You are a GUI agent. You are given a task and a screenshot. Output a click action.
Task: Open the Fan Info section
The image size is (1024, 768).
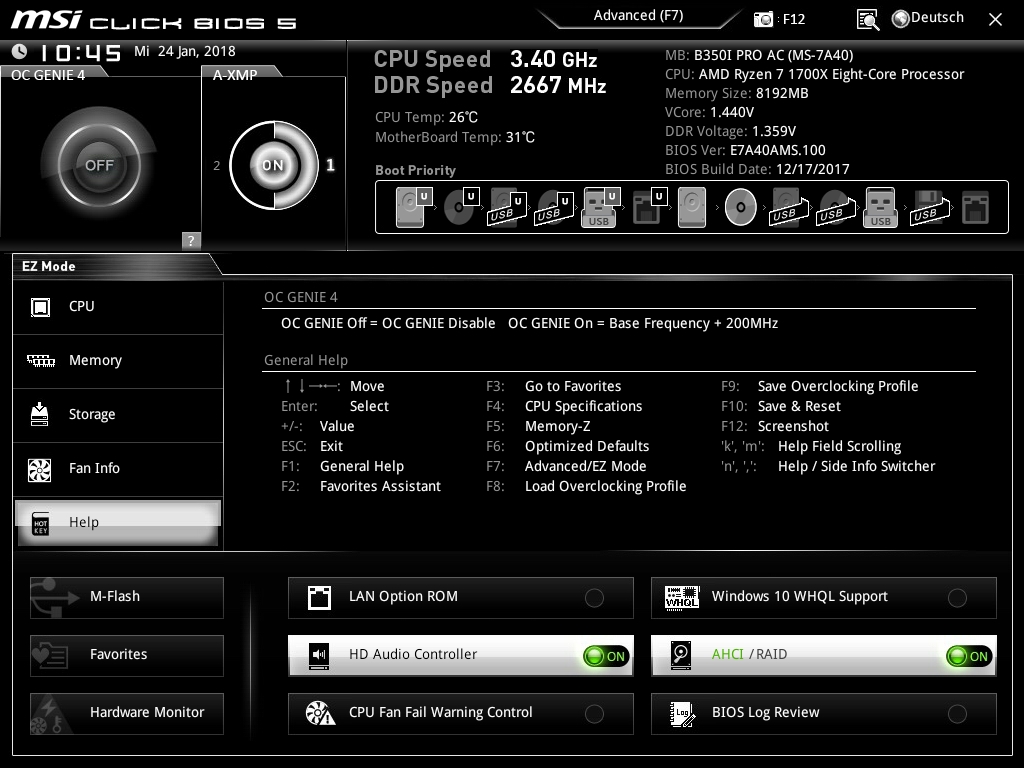click(x=118, y=469)
